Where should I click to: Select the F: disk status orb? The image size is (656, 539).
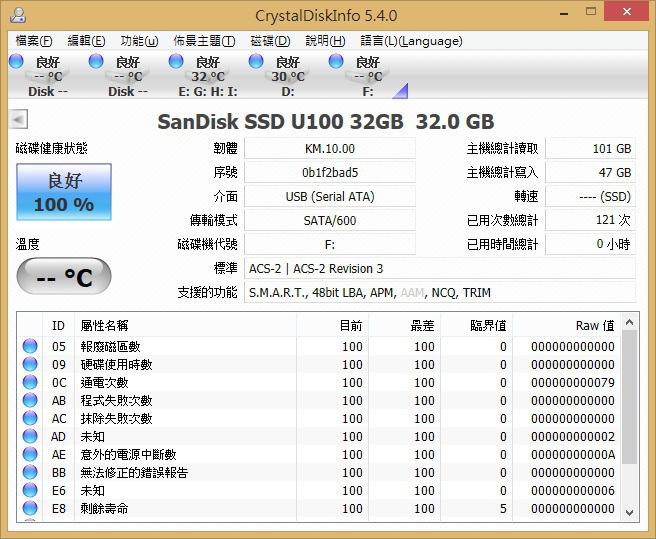[x=336, y=62]
